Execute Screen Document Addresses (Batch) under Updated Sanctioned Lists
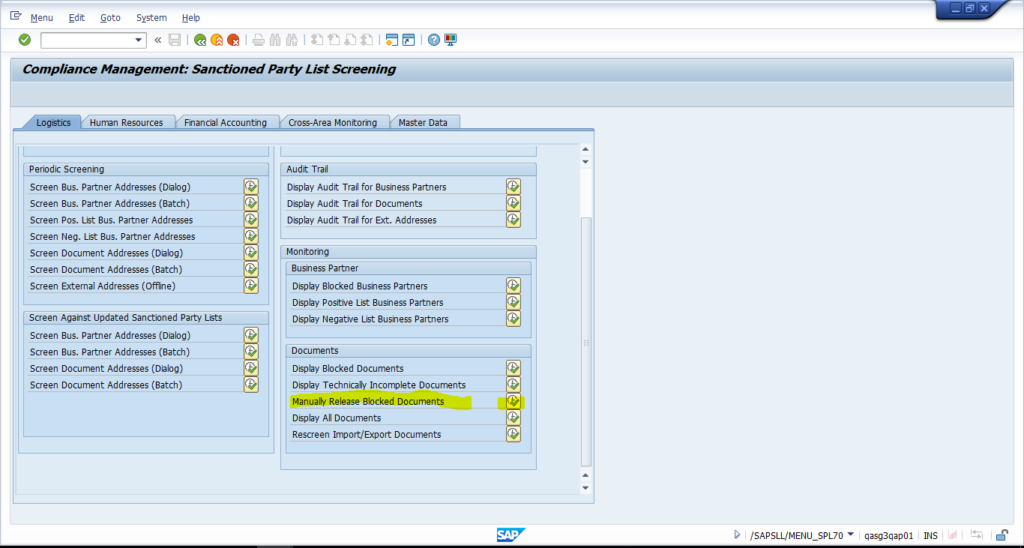Image resolution: width=1024 pixels, height=548 pixels. point(251,385)
